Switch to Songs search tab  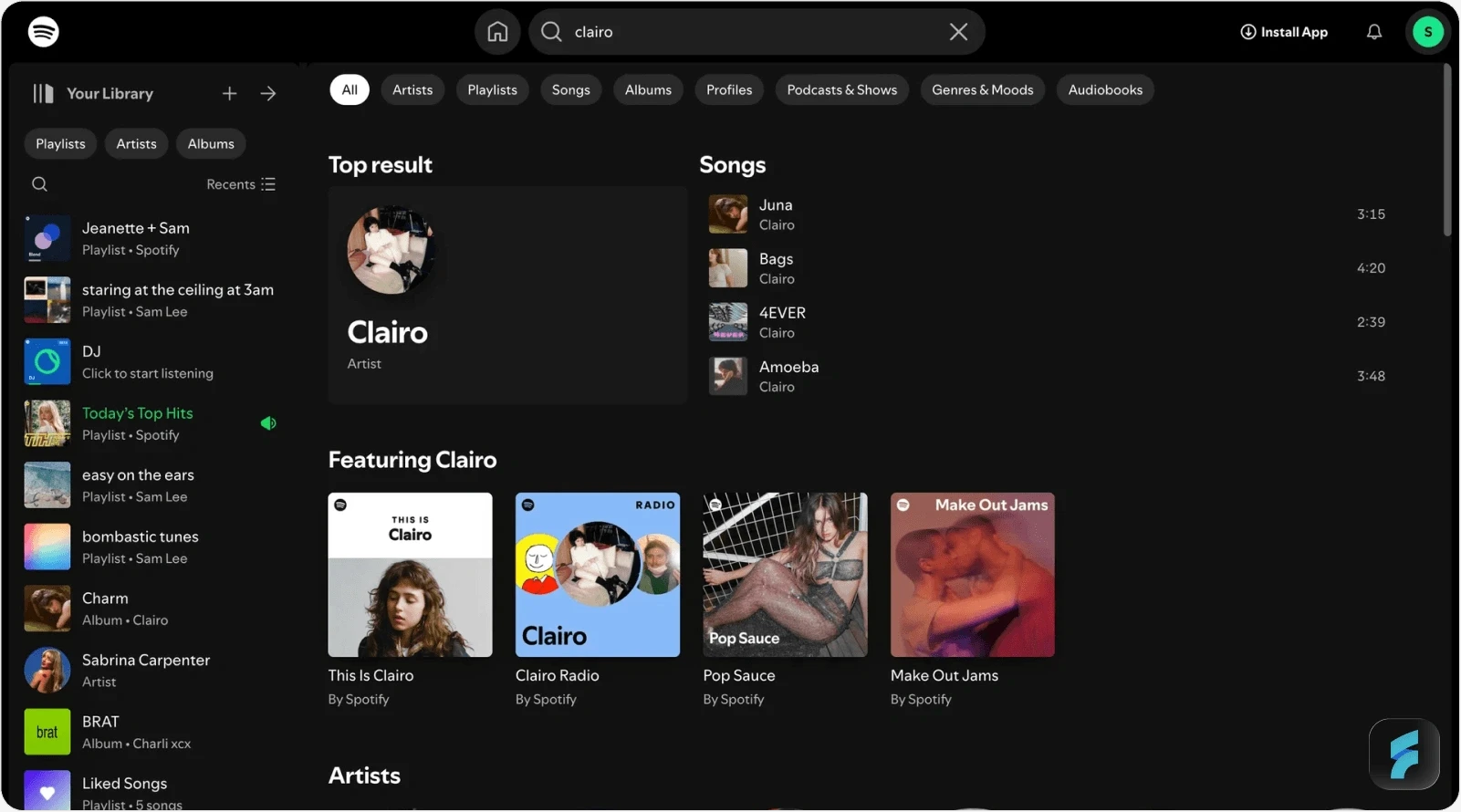tap(571, 89)
